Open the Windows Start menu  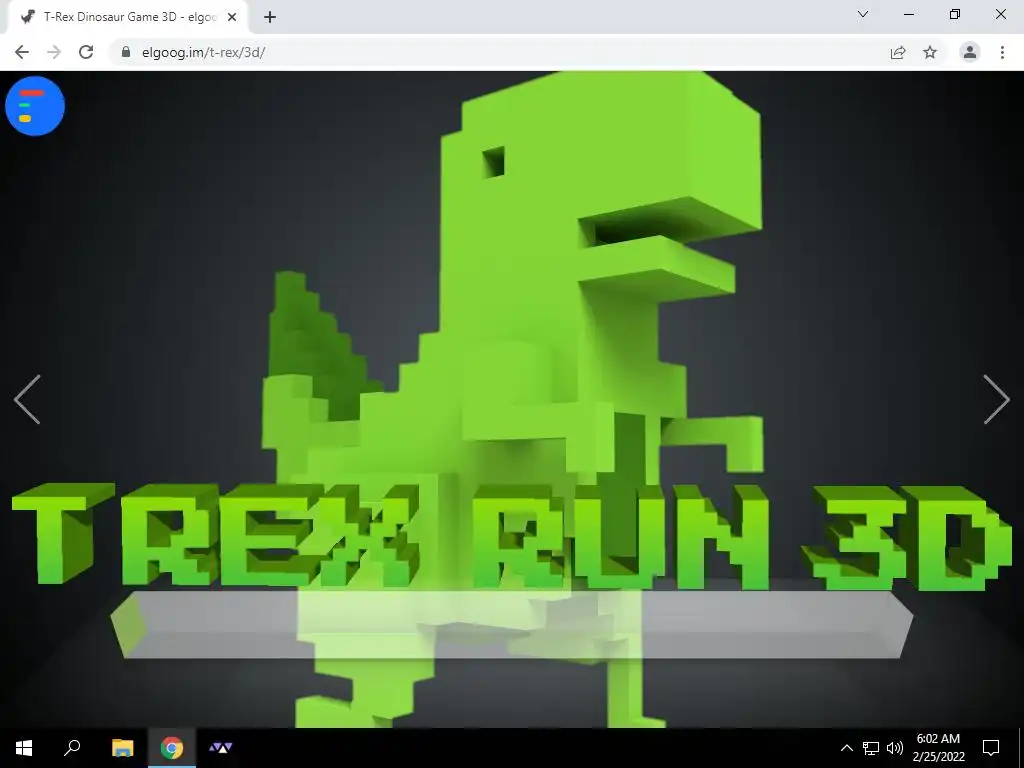(24, 748)
